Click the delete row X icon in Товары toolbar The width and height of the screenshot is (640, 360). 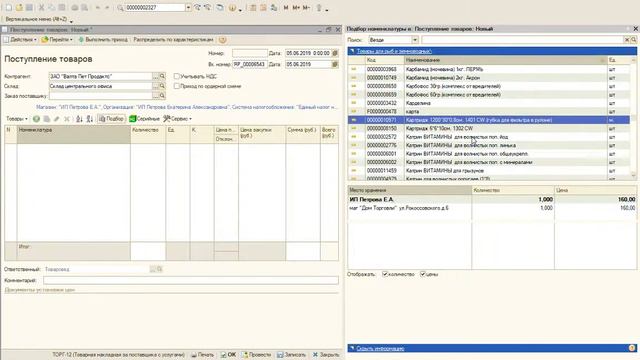click(67, 119)
